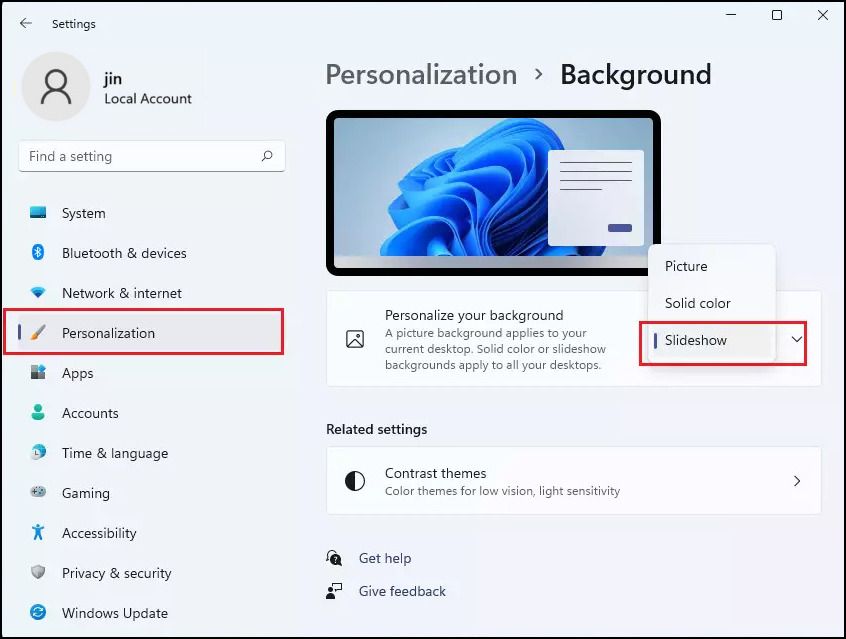Click the Gaming controller icon
Image resolution: width=846 pixels, height=639 pixels.
[x=38, y=492]
